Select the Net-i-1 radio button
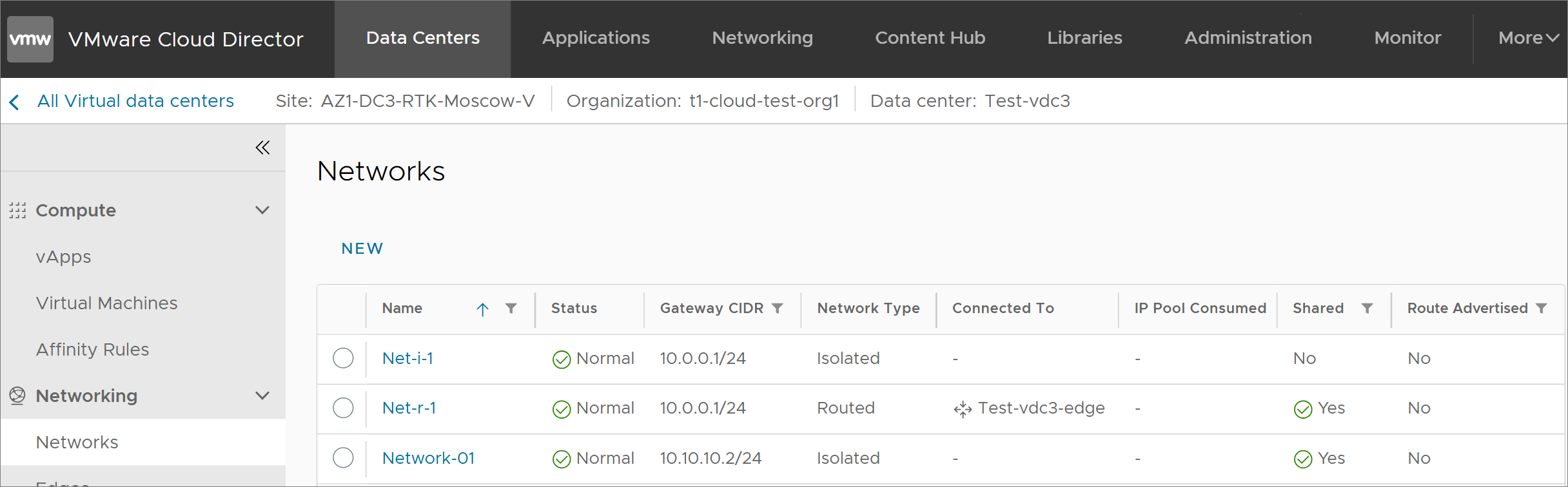 coord(343,358)
